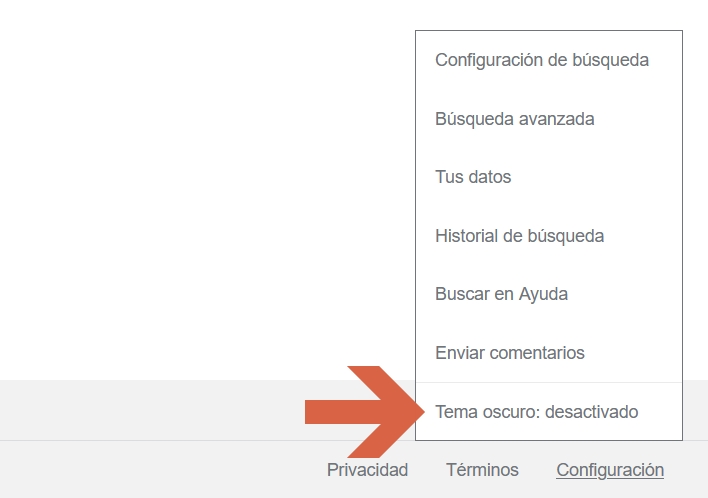
Task: Turn on dark theme from the settings menu
Action: (x=536, y=412)
